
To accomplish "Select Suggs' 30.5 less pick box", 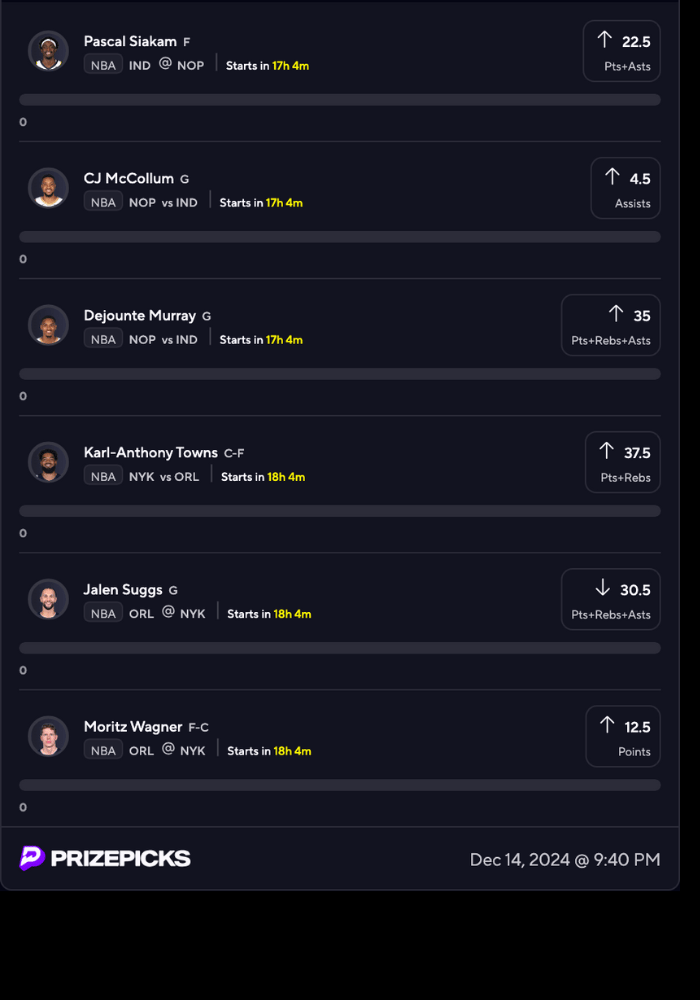I will click(x=610, y=599).
